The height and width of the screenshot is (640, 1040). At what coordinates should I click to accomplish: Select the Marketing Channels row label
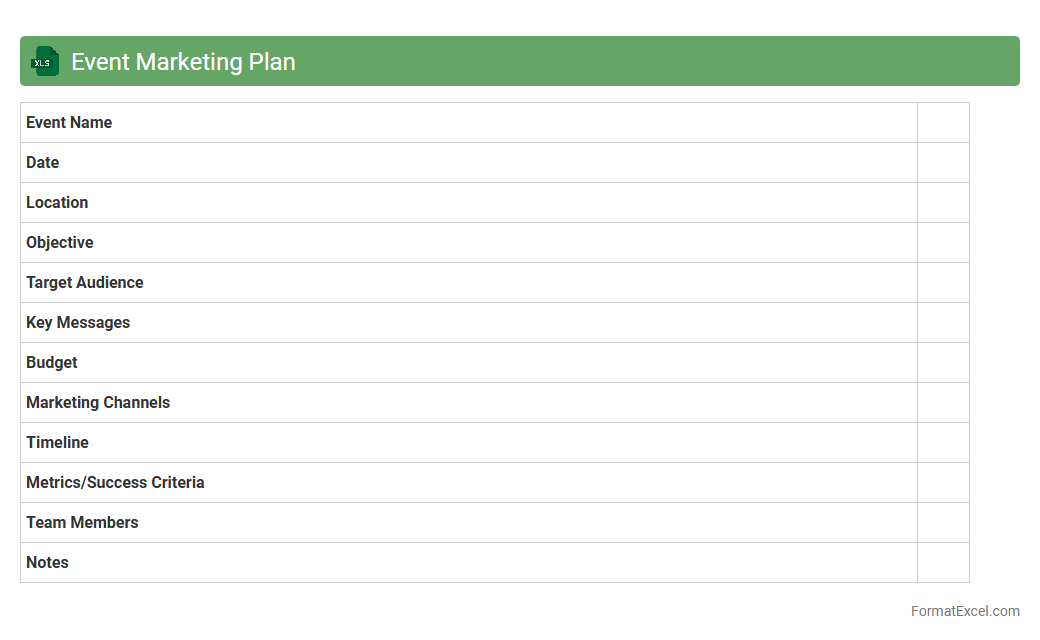coord(98,403)
